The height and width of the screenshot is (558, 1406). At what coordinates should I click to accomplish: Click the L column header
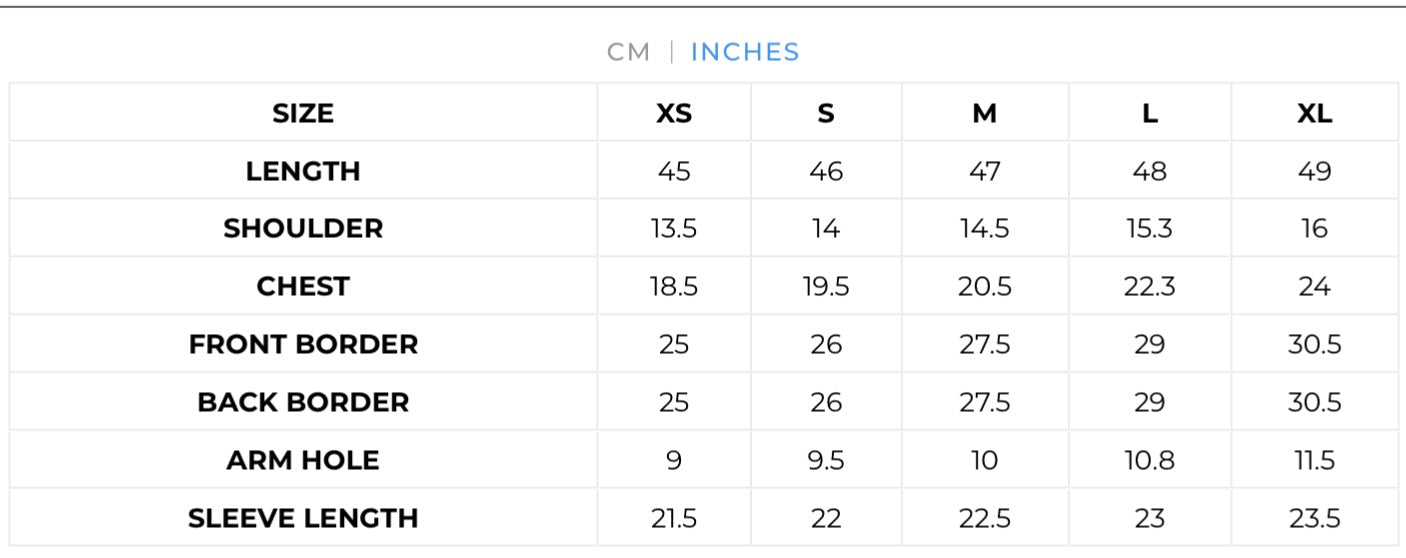tap(1150, 113)
